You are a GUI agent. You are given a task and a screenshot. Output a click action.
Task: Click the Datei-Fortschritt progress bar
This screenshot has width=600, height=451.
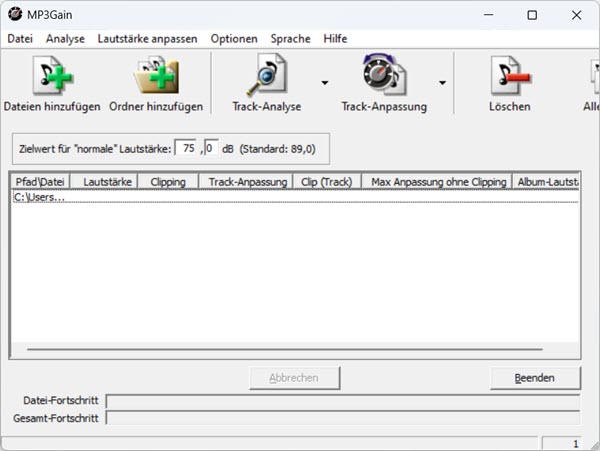pos(343,402)
